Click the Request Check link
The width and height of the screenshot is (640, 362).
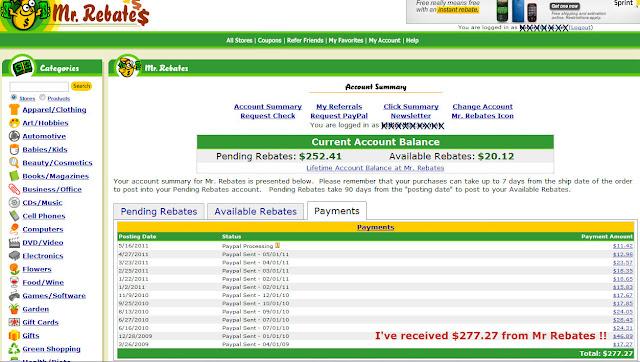tap(268, 116)
